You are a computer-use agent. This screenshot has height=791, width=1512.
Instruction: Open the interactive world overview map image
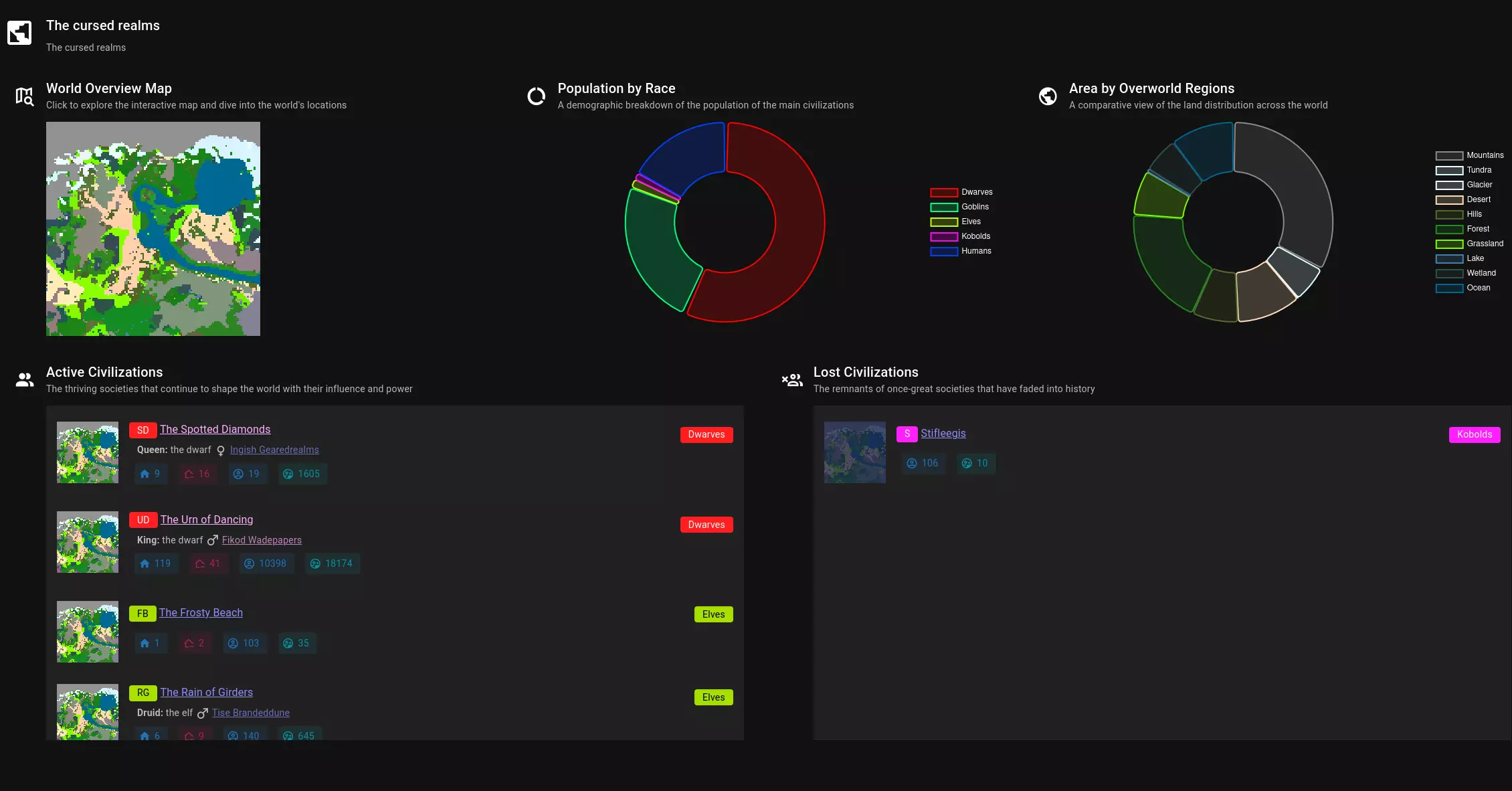(153, 229)
